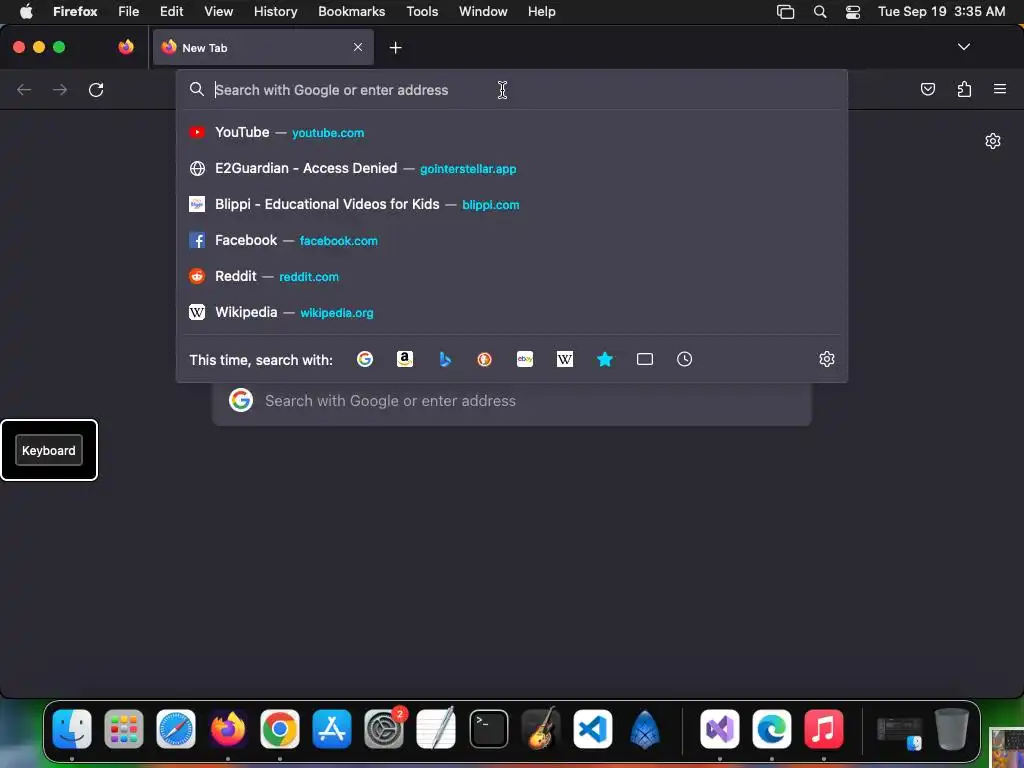Click the date and time in menu bar
The width and height of the screenshot is (1024, 768).
tap(941, 12)
